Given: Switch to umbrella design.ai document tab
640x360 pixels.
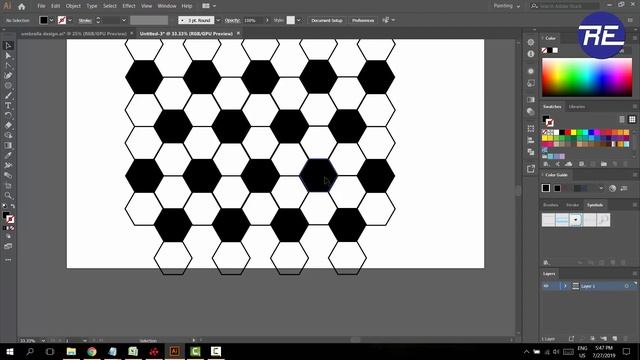Looking at the screenshot, I should (74, 34).
